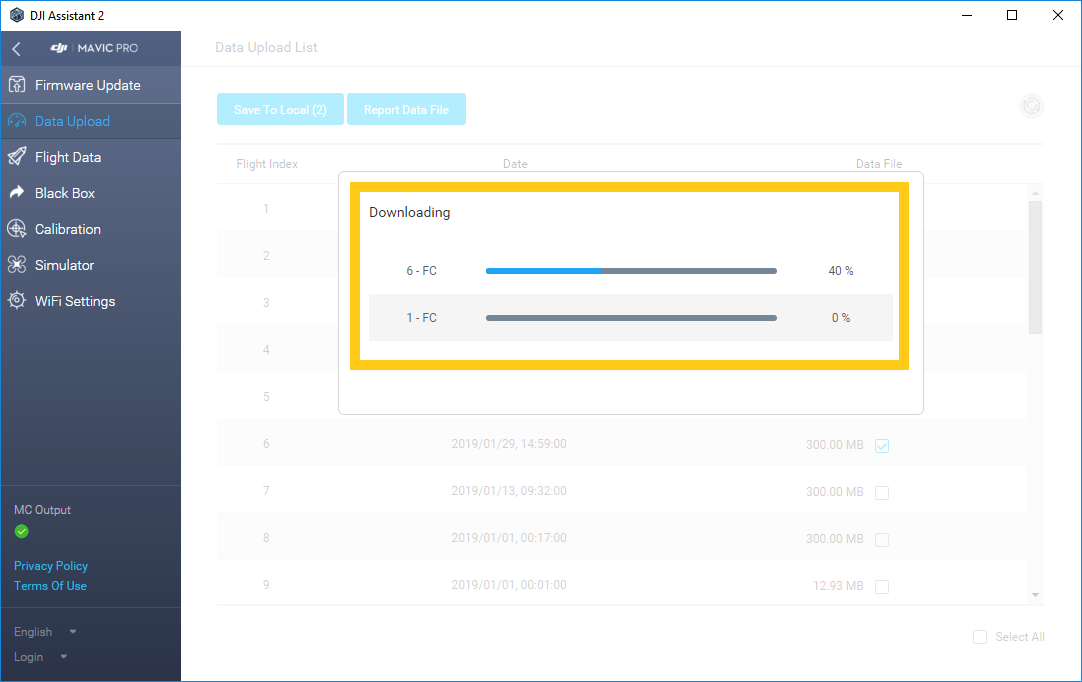The image size is (1082, 682).
Task: Click the Report Data File button
Action: [x=406, y=109]
